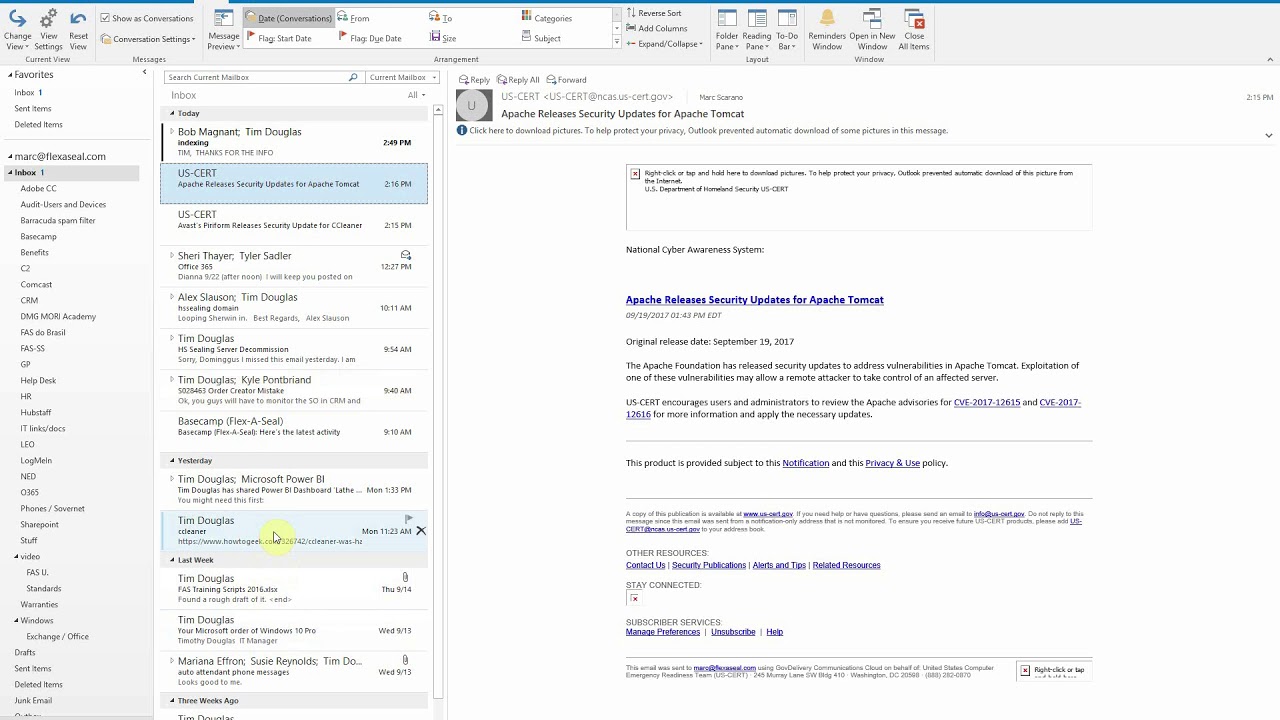Click the Search Current Mailbox field

coord(255,77)
